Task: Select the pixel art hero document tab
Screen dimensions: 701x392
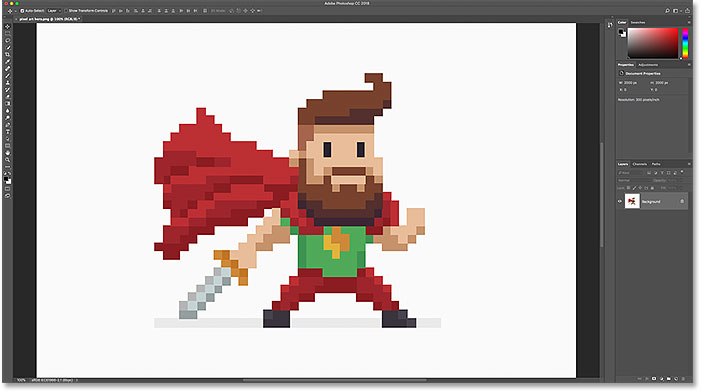Action: 48,19
